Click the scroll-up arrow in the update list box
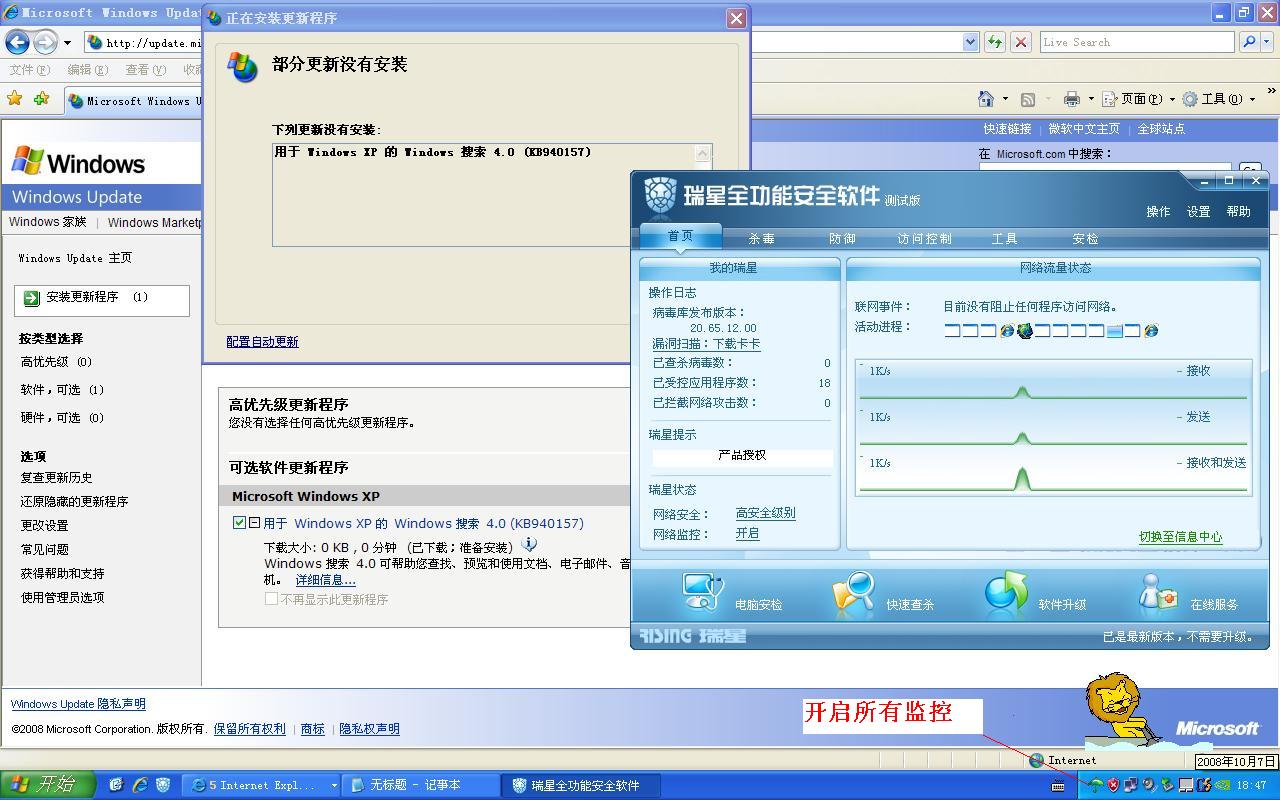1280x800 pixels. click(x=703, y=153)
